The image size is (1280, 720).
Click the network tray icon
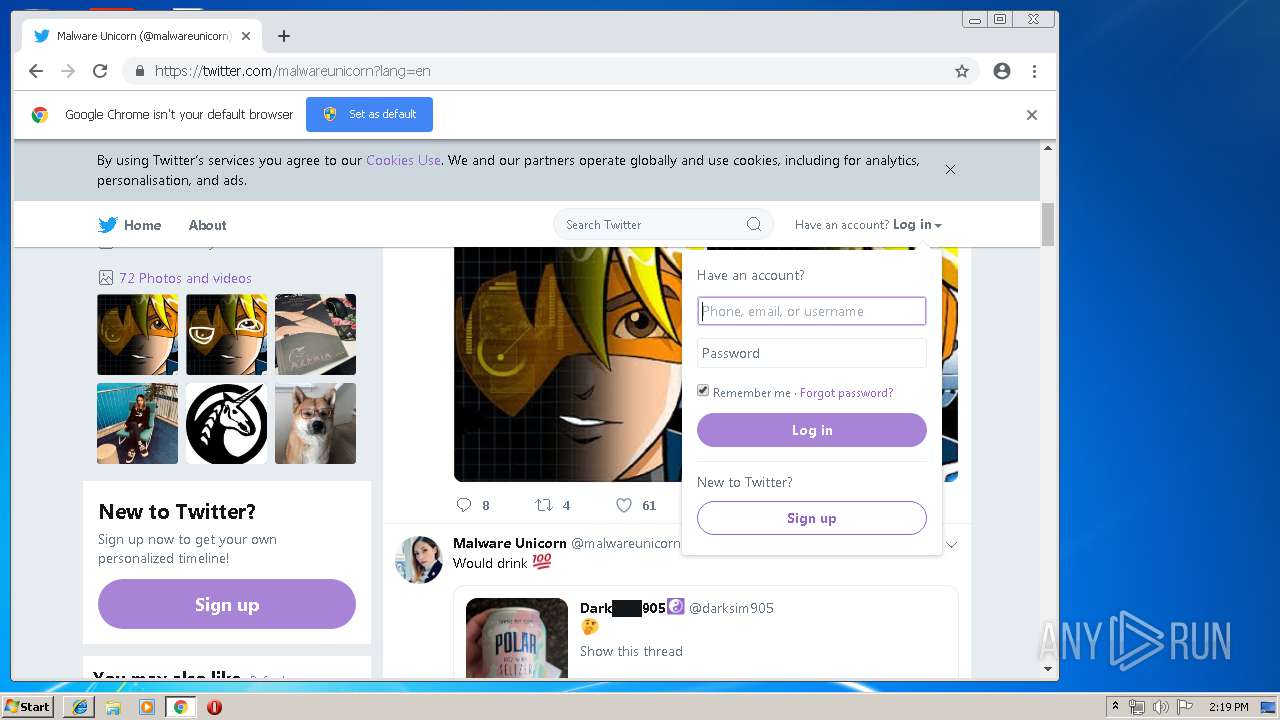pos(1137,707)
